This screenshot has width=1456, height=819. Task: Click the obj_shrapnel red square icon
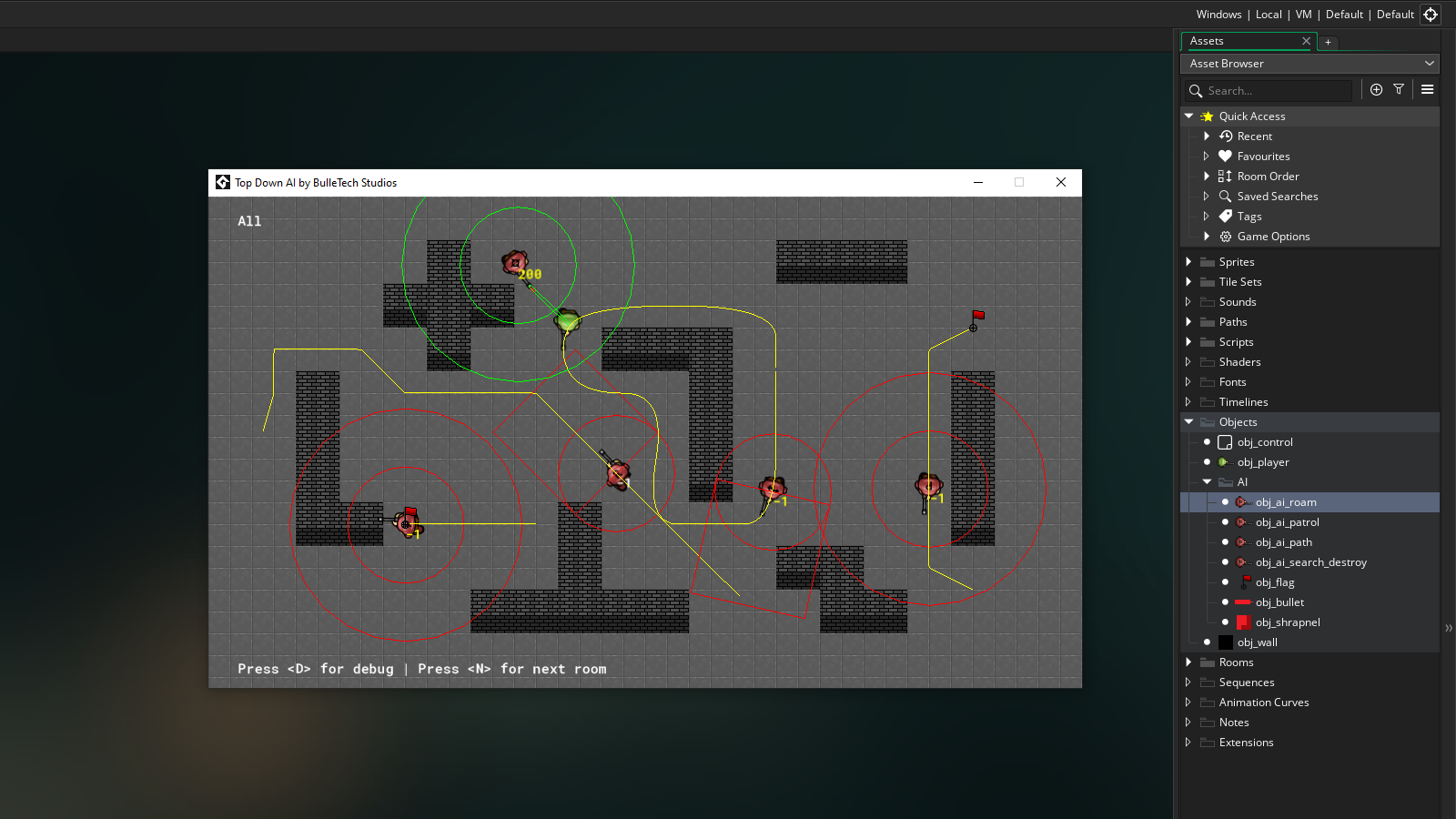pos(1243,622)
